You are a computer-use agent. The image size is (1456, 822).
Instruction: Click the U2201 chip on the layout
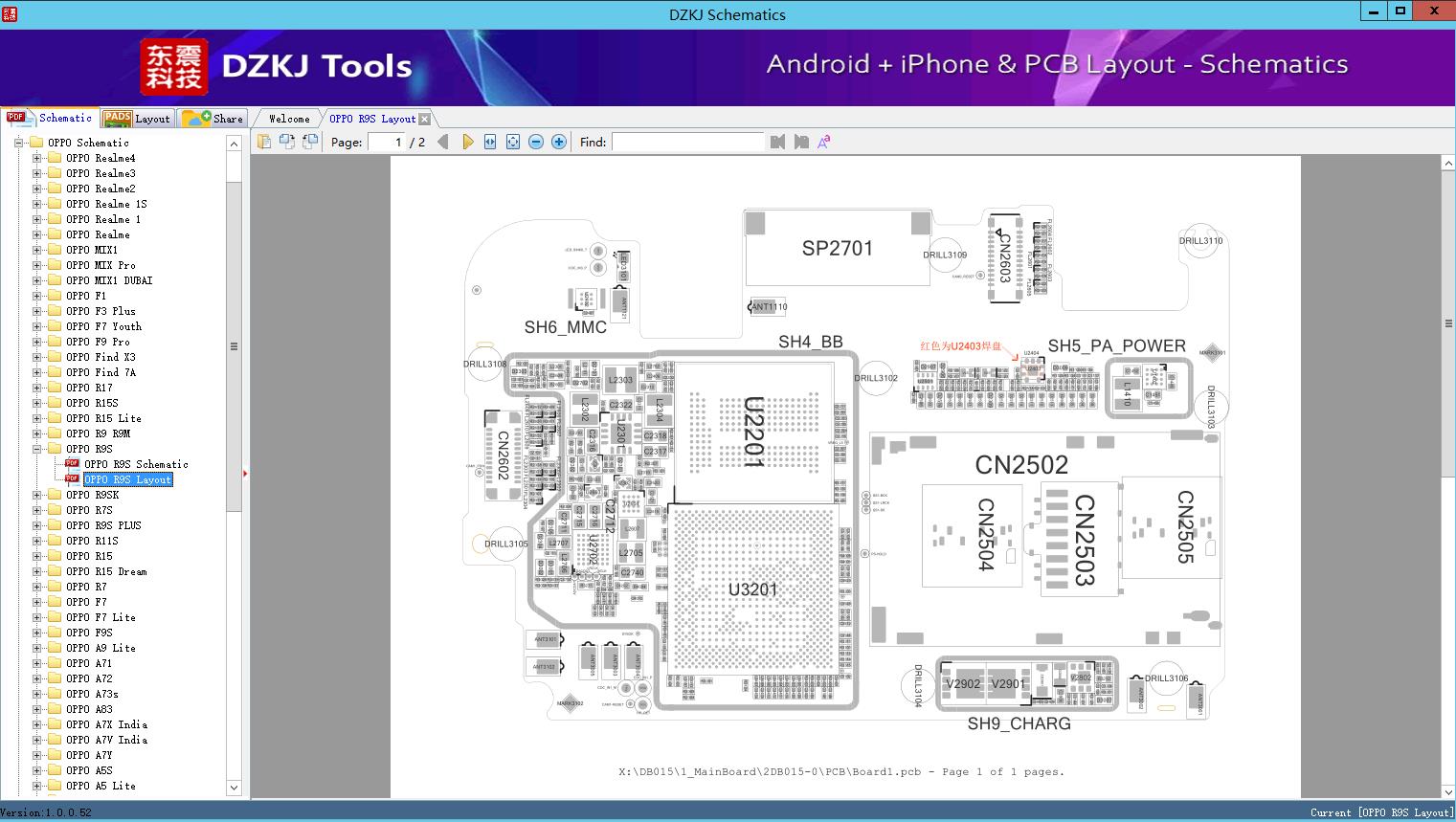(754, 432)
